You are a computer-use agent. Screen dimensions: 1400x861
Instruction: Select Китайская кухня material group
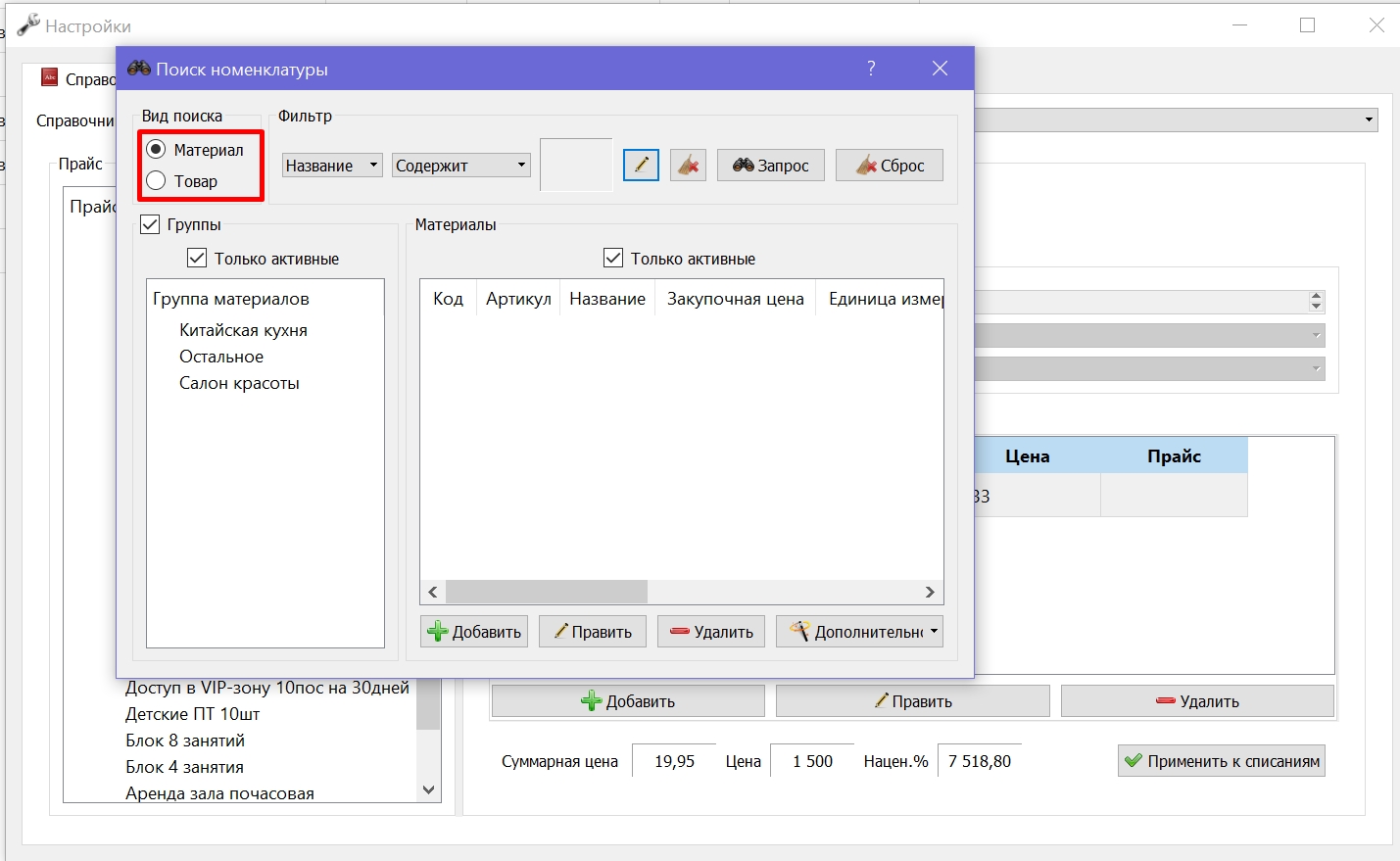pyautogui.click(x=243, y=330)
